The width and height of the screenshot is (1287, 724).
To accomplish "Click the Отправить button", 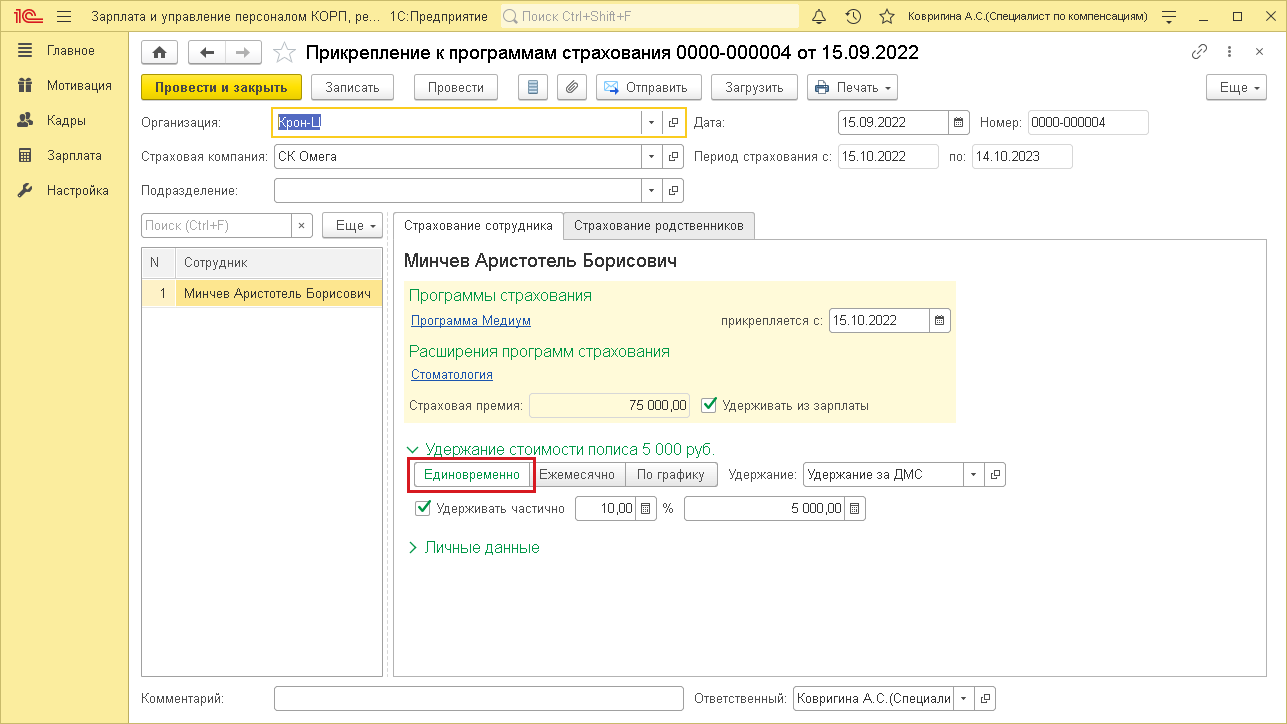I will (x=649, y=87).
